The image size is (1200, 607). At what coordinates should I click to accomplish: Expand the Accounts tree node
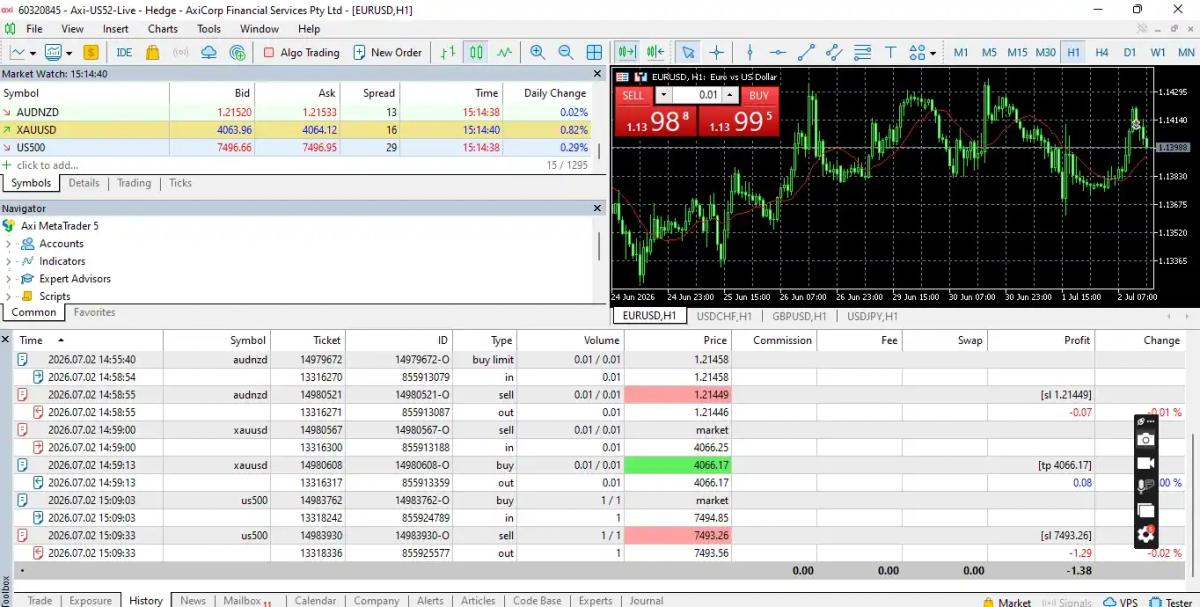[x=8, y=244]
